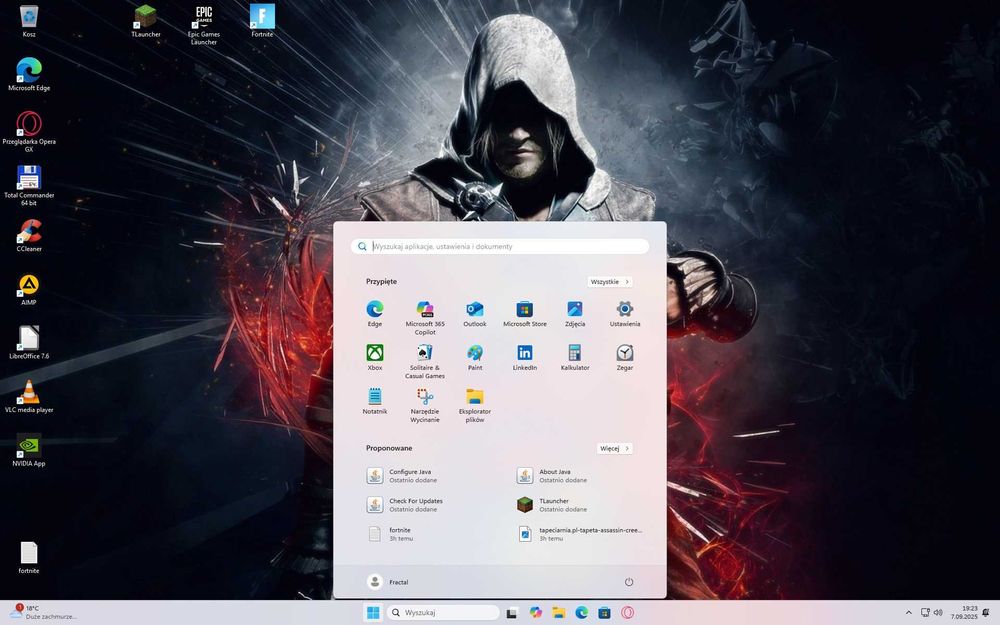Select LibreOffice 7.6 desktop icon
1000x625 pixels.
(29, 342)
